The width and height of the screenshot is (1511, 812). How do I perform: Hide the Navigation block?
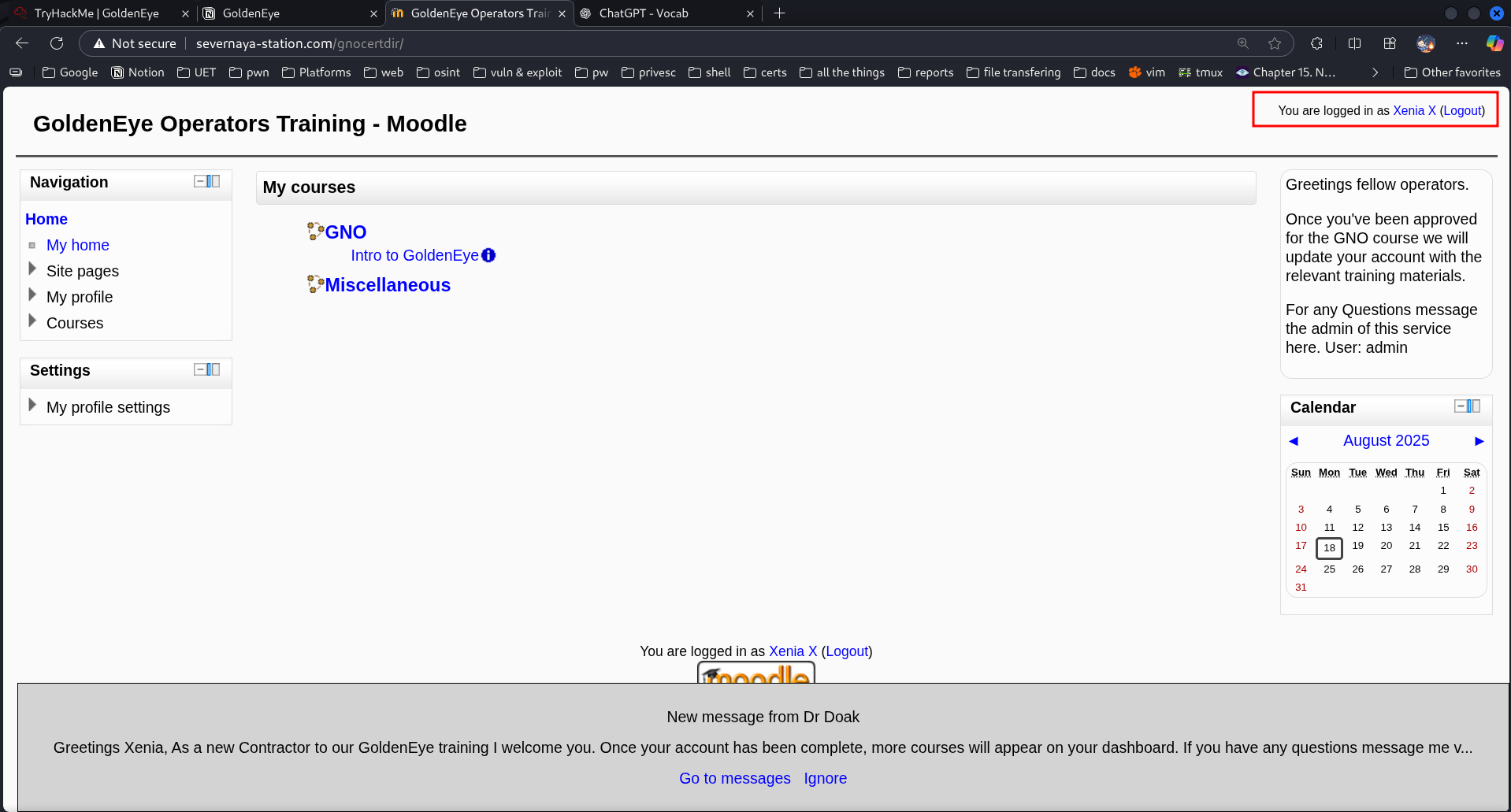pos(199,181)
